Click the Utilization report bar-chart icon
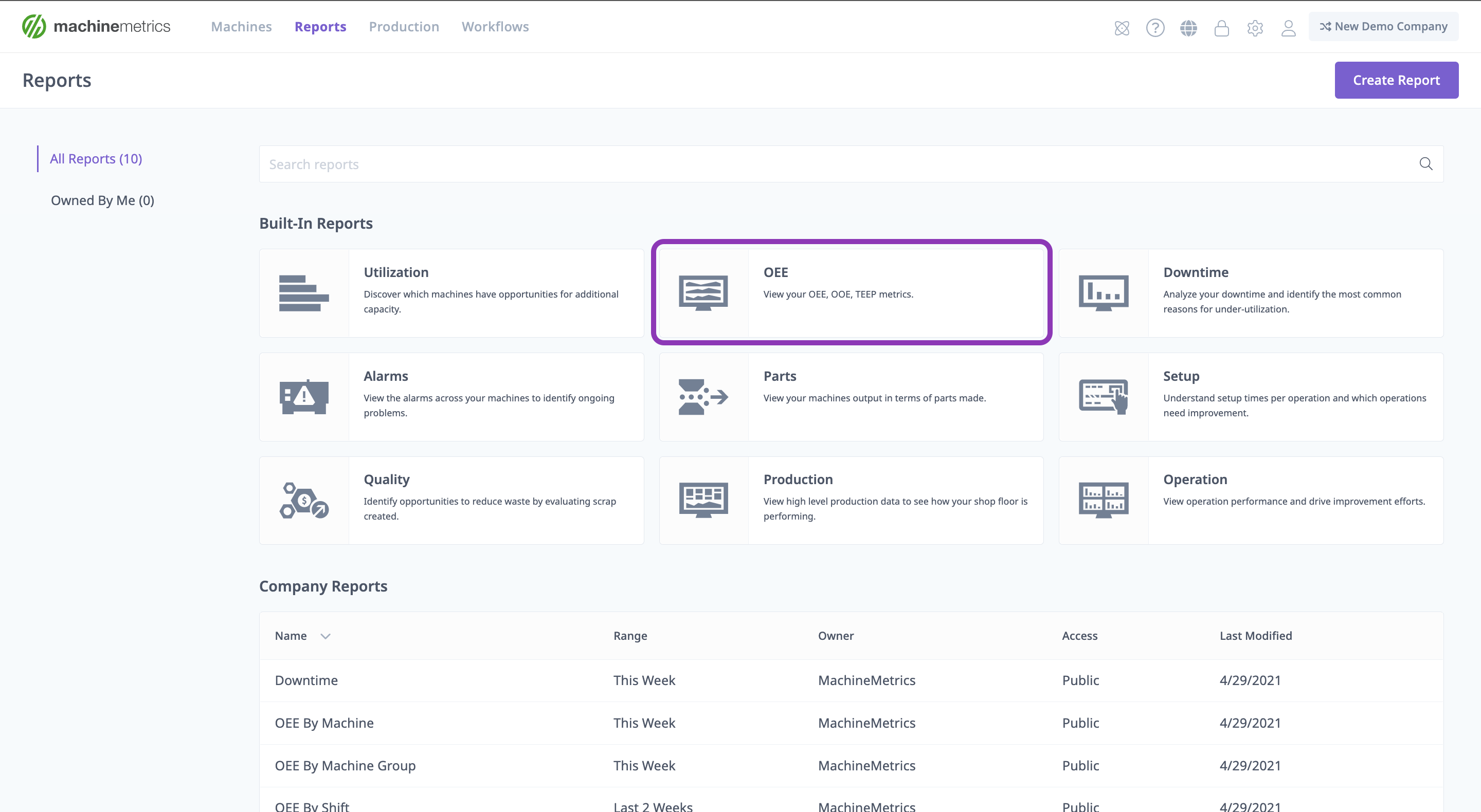 [x=304, y=293]
